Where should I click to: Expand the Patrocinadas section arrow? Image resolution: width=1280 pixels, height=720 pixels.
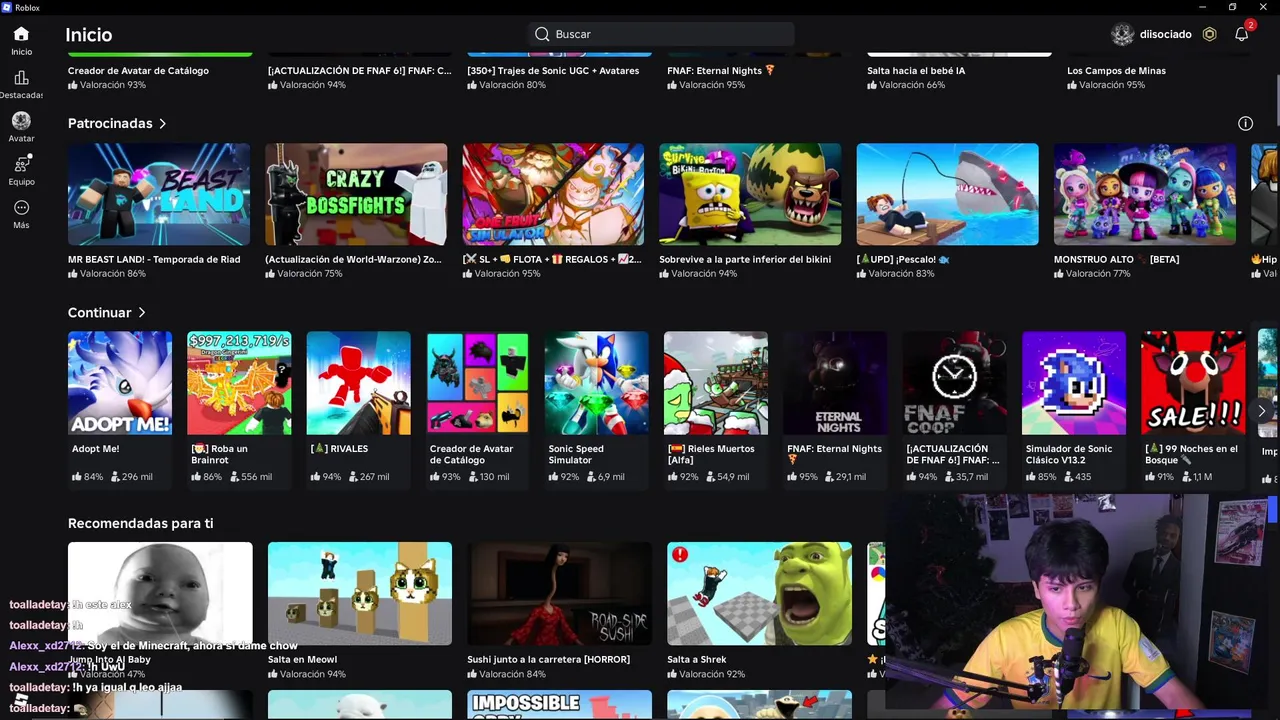click(x=162, y=123)
